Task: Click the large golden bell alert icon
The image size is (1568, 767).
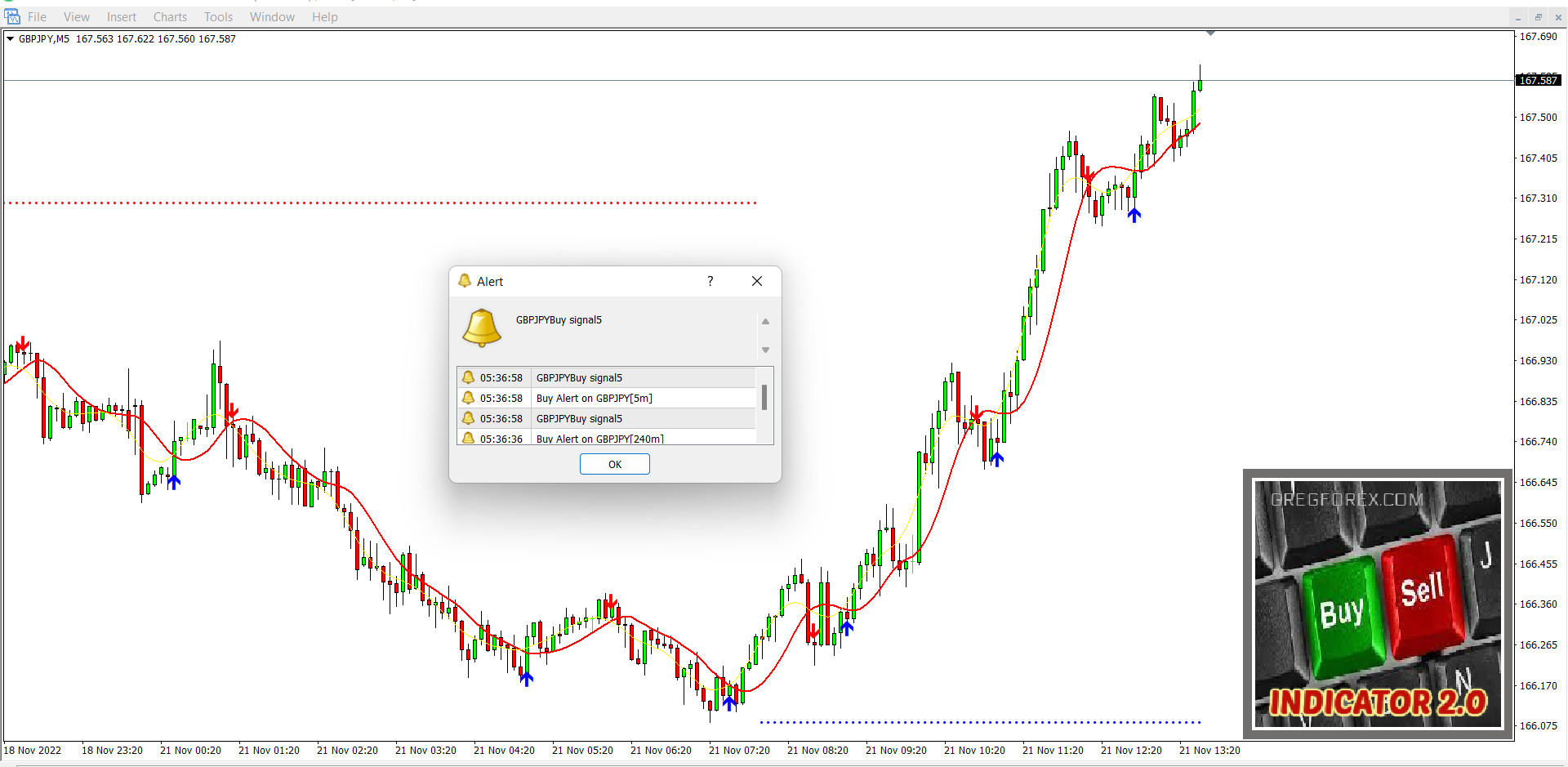Action: [x=482, y=328]
